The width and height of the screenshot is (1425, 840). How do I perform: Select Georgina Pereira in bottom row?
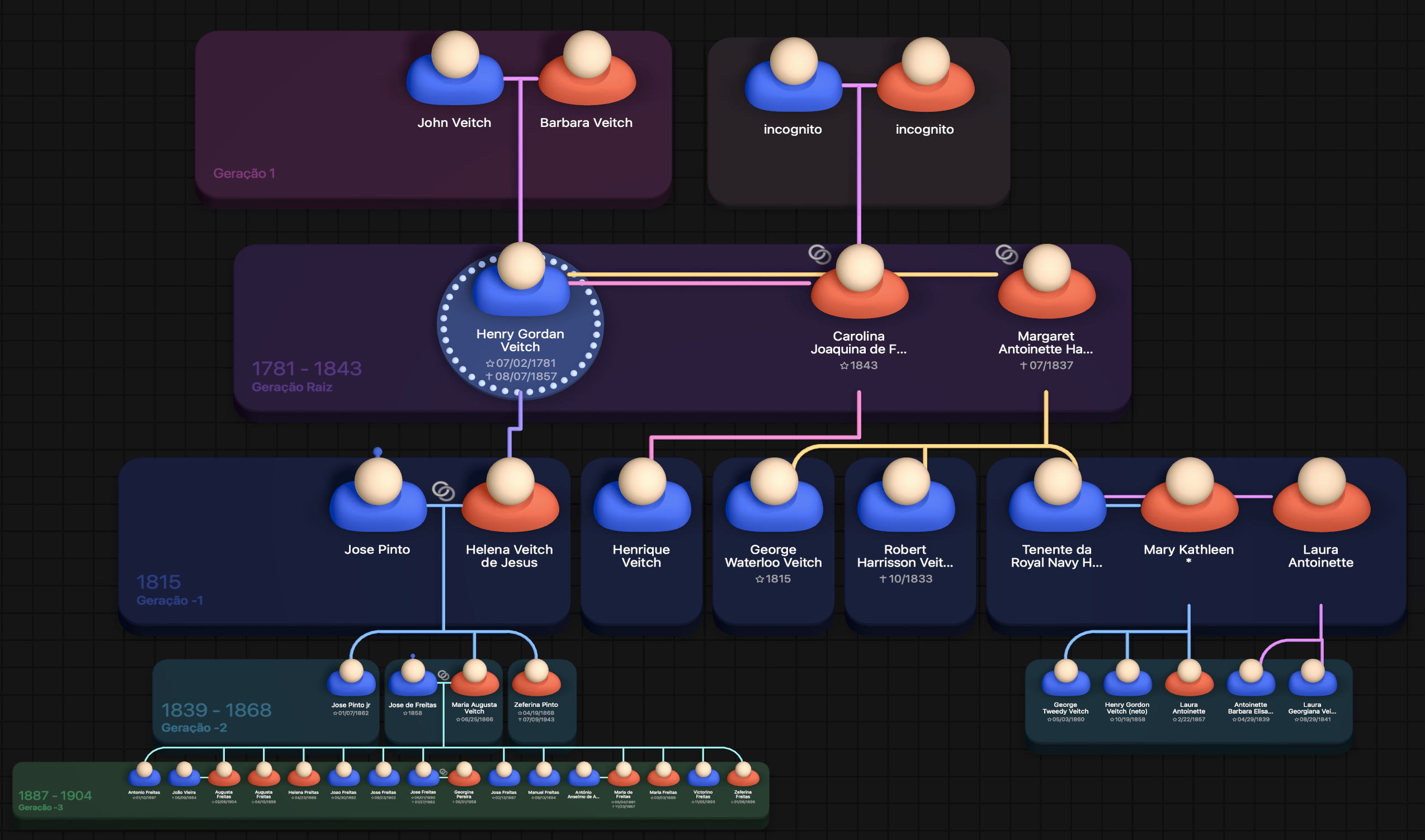464,782
